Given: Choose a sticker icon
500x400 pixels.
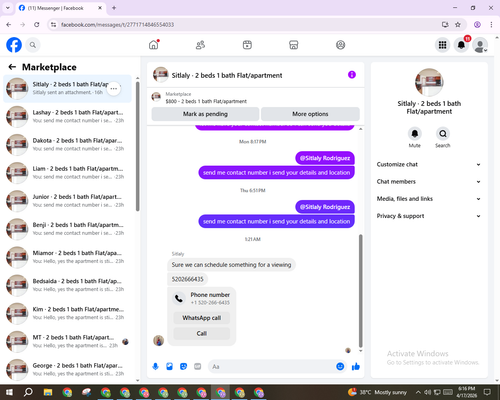Looking at the screenshot, I should pyautogui.click(x=183, y=366).
